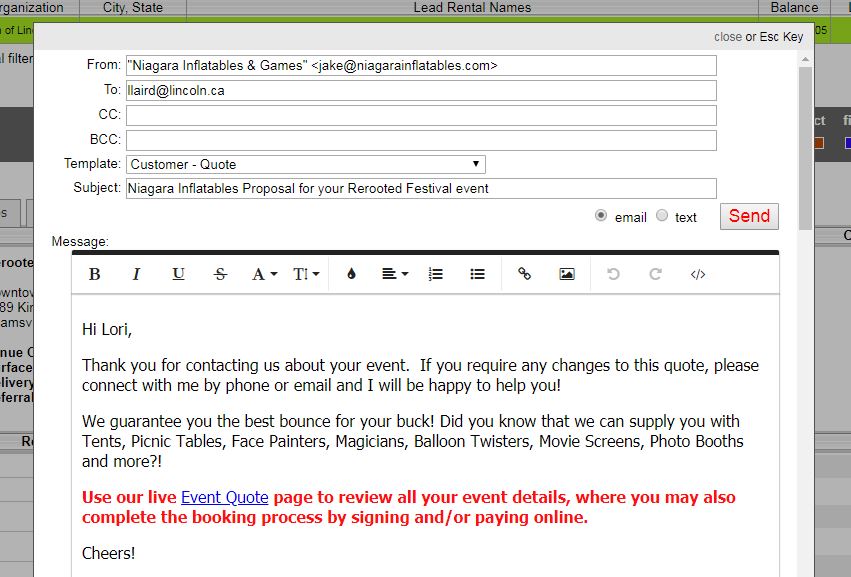Apply strikethrough formatting
The width and height of the screenshot is (851, 577).
220,274
